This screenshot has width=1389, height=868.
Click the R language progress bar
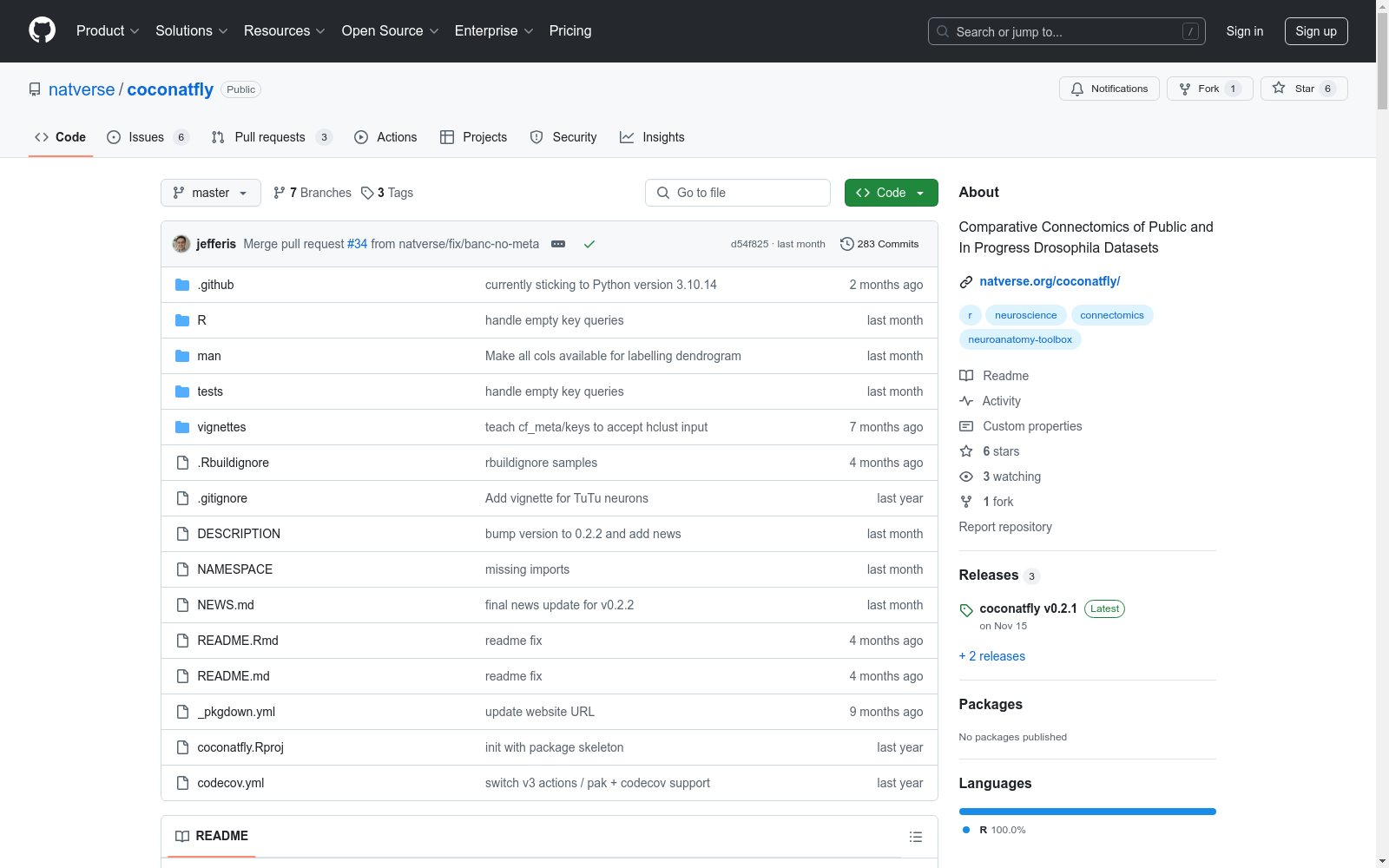click(x=1088, y=812)
